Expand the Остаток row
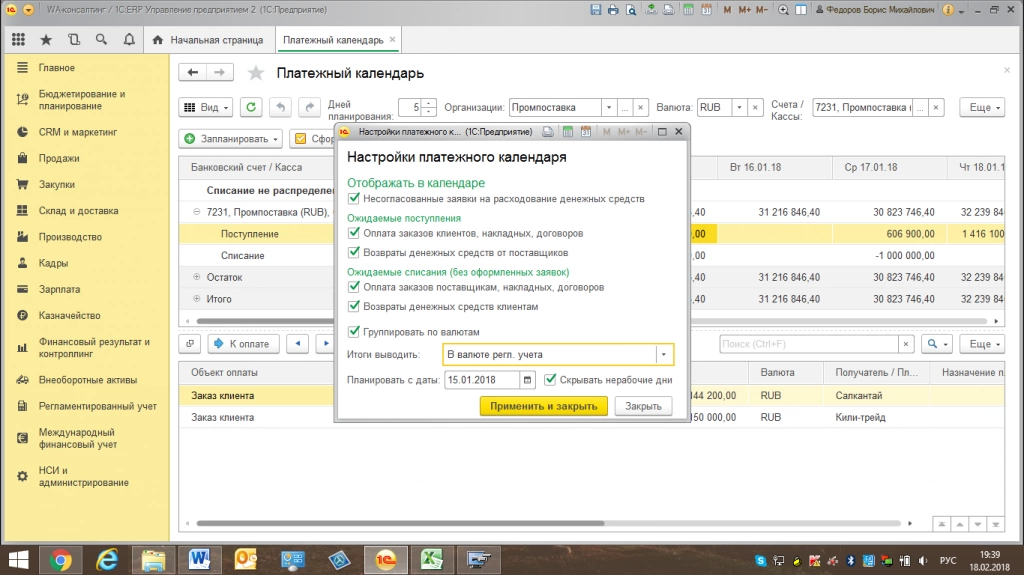1024x575 pixels. 197,277
